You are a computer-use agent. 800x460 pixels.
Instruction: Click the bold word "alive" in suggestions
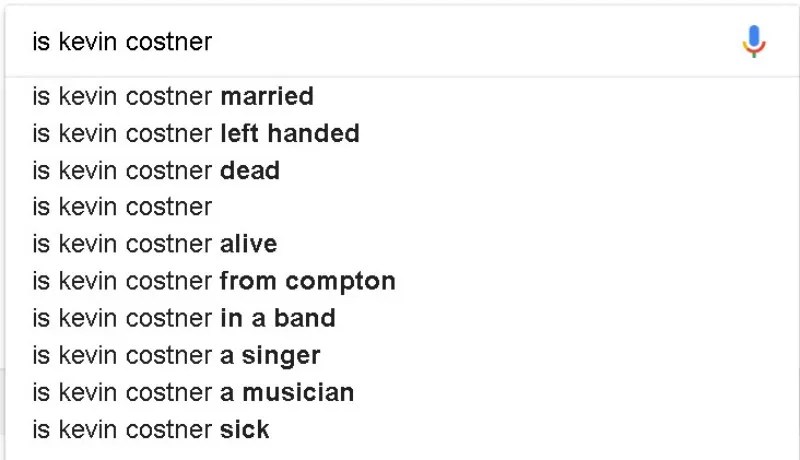pyautogui.click(x=249, y=245)
